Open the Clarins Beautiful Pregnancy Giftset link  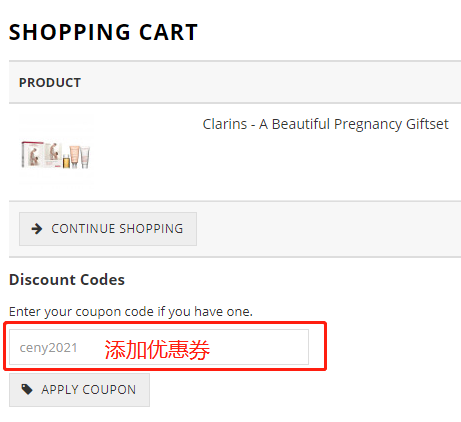pyautogui.click(x=325, y=124)
